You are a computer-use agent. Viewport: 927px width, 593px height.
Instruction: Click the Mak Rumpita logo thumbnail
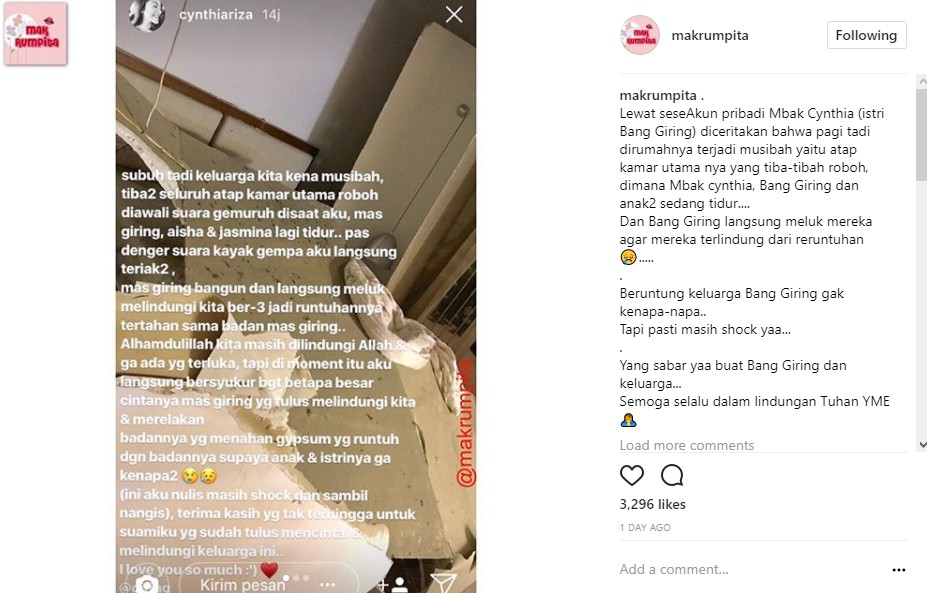35,33
